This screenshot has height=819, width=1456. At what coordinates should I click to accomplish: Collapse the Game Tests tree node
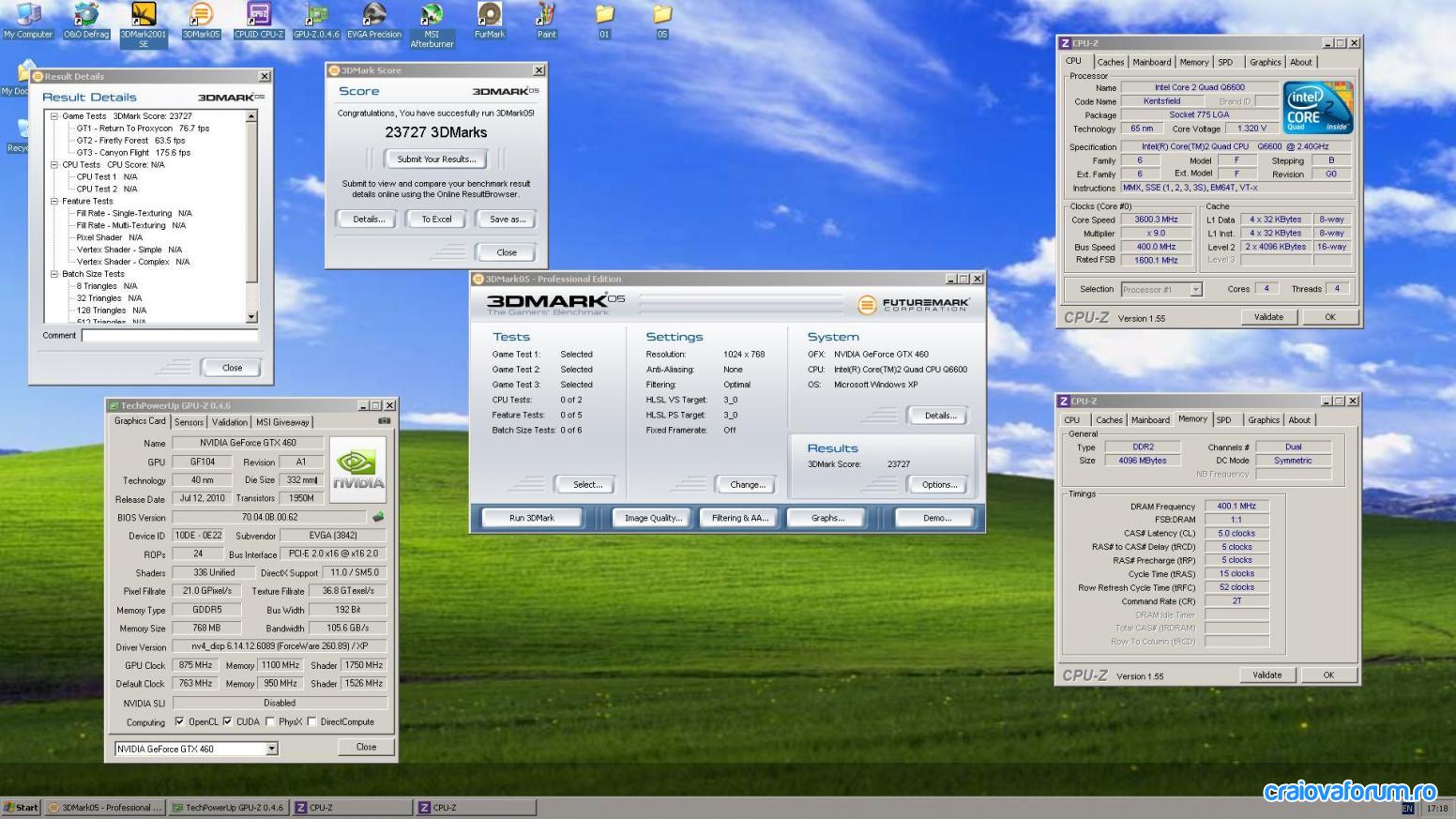click(x=54, y=116)
